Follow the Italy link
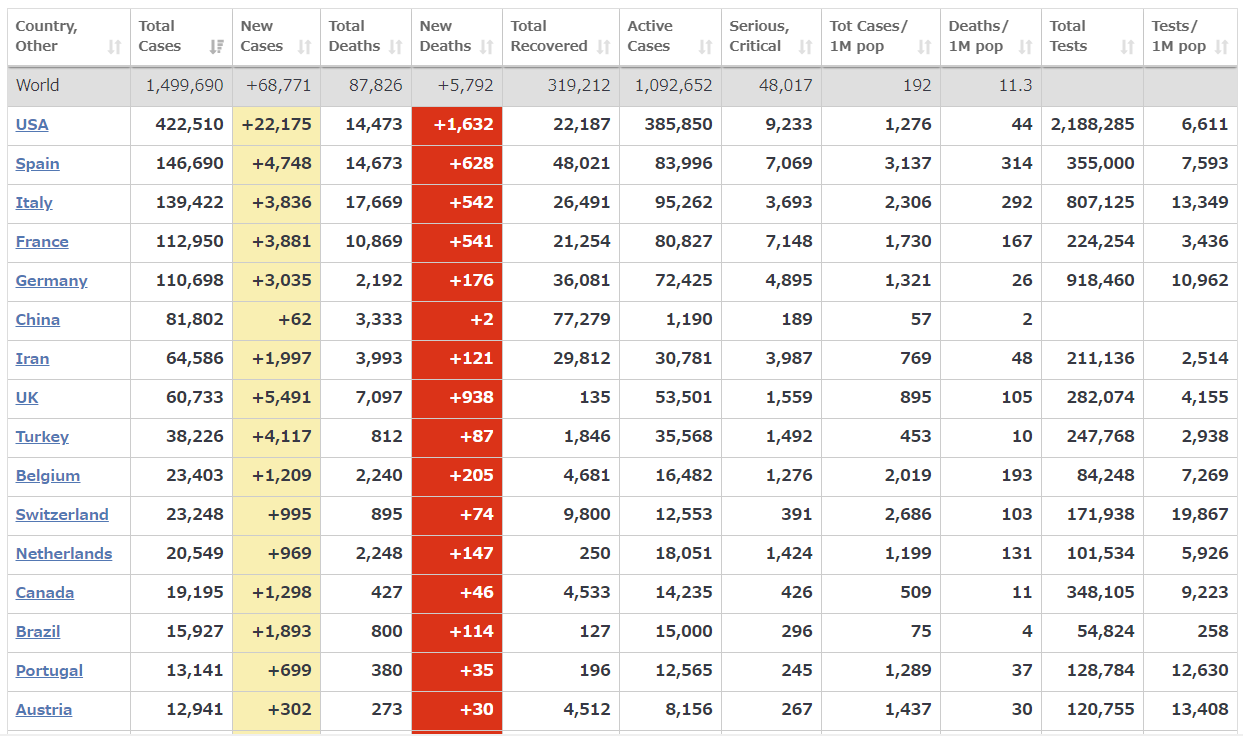The image size is (1243, 736). (x=34, y=203)
